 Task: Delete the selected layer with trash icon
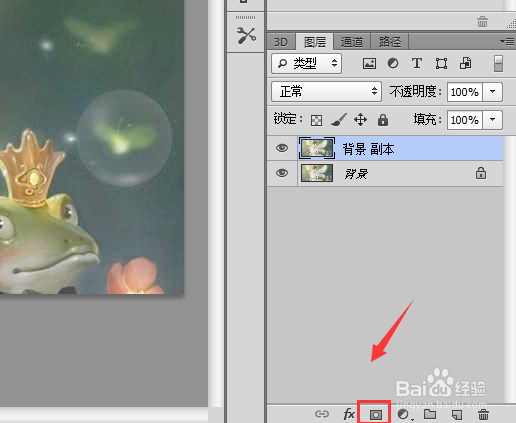coord(483,414)
